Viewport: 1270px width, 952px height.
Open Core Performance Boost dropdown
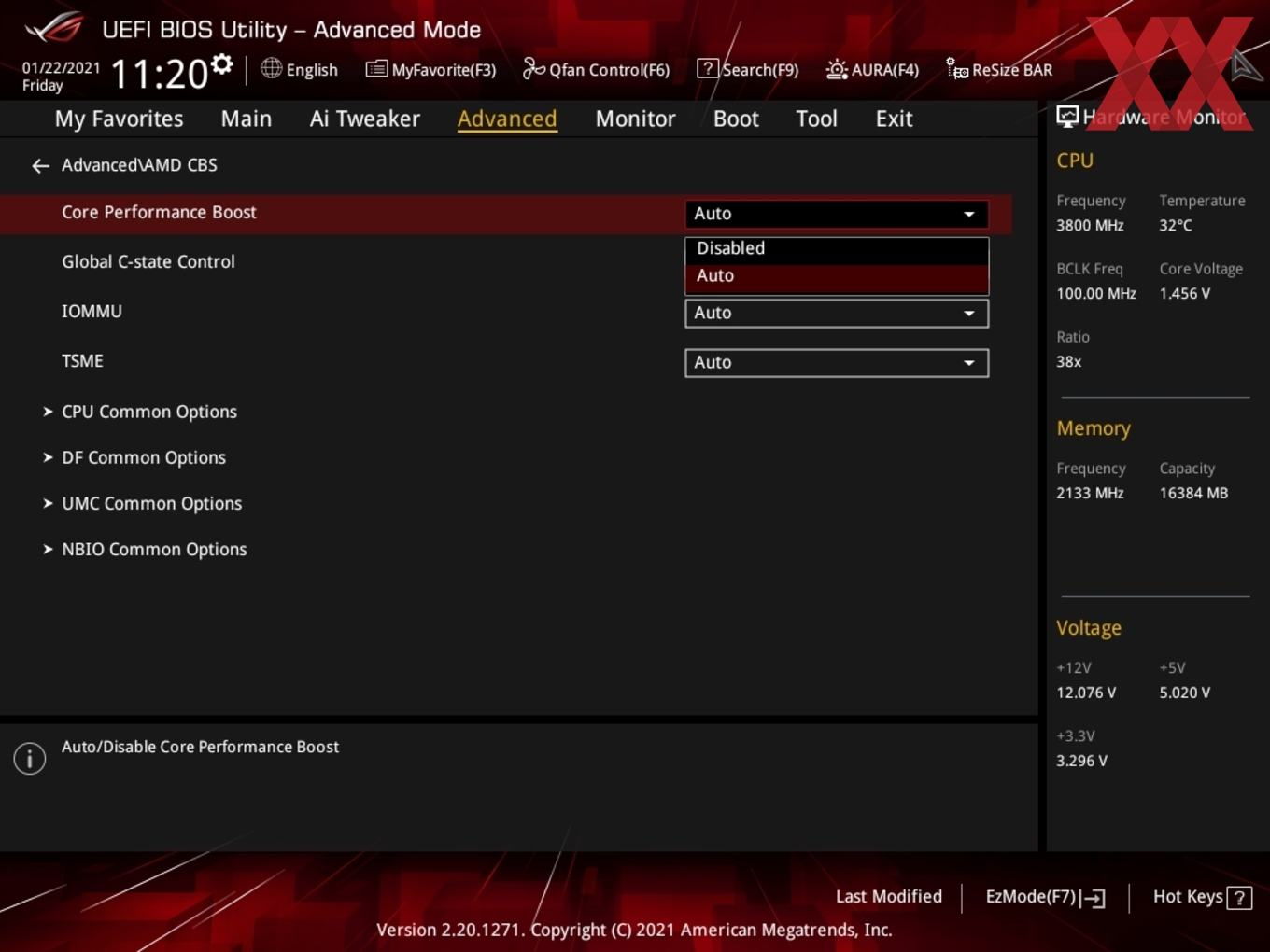coord(837,214)
